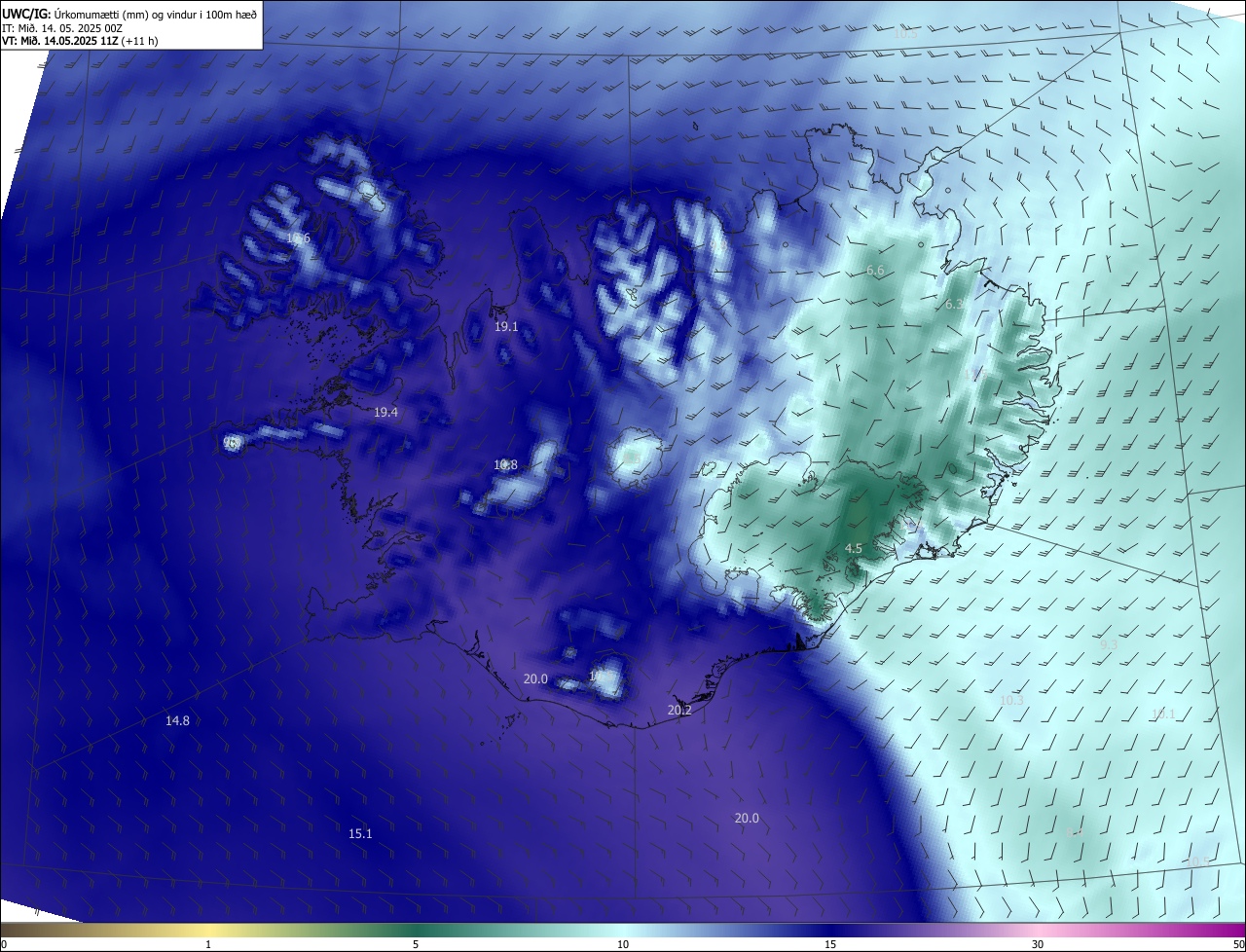
Task: Pick the yellow colorbar segment above the 1 tick
Action: (x=208, y=930)
